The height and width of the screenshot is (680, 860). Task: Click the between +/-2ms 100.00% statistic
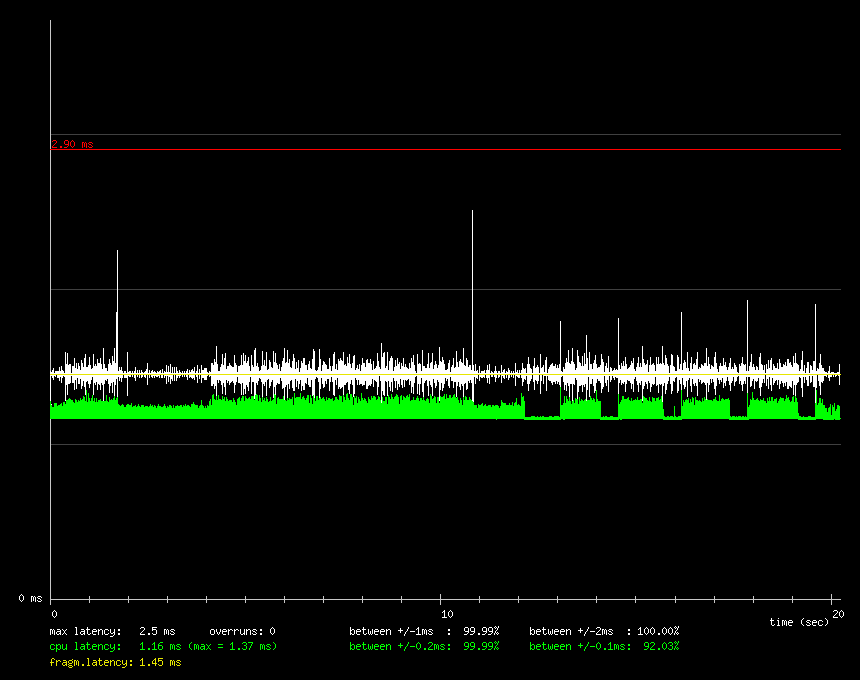604,631
